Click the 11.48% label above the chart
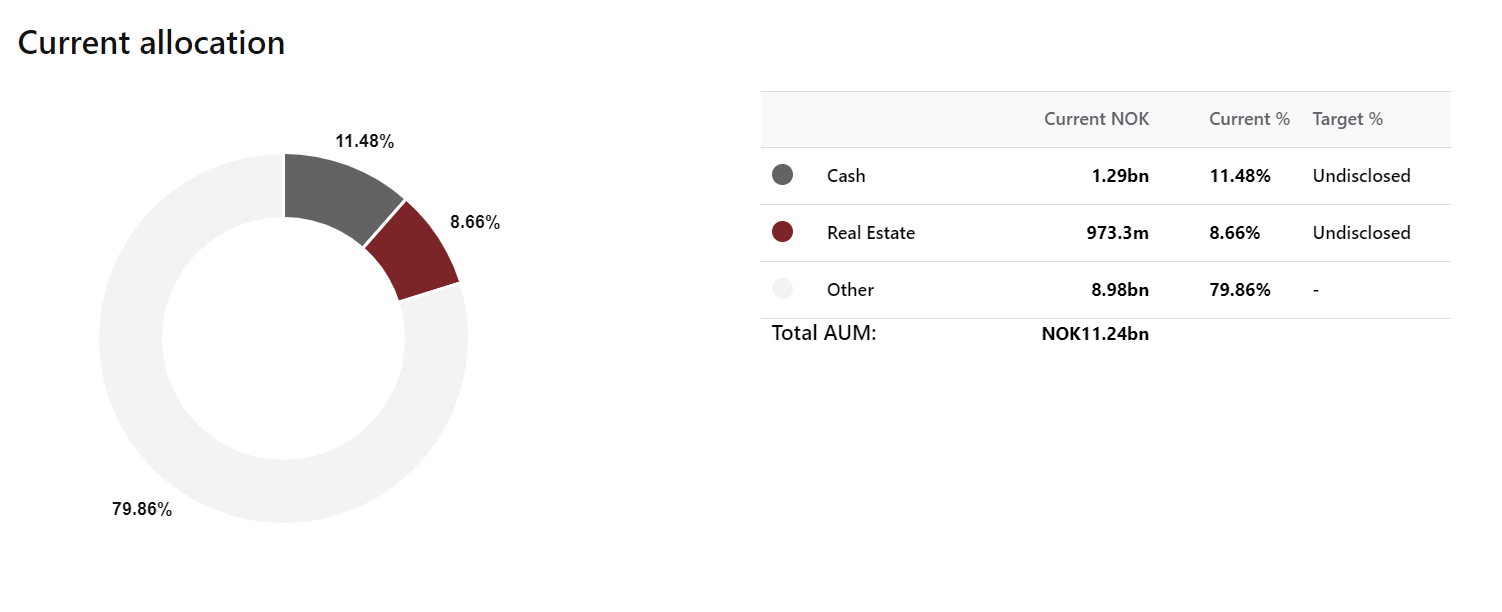 (x=364, y=141)
